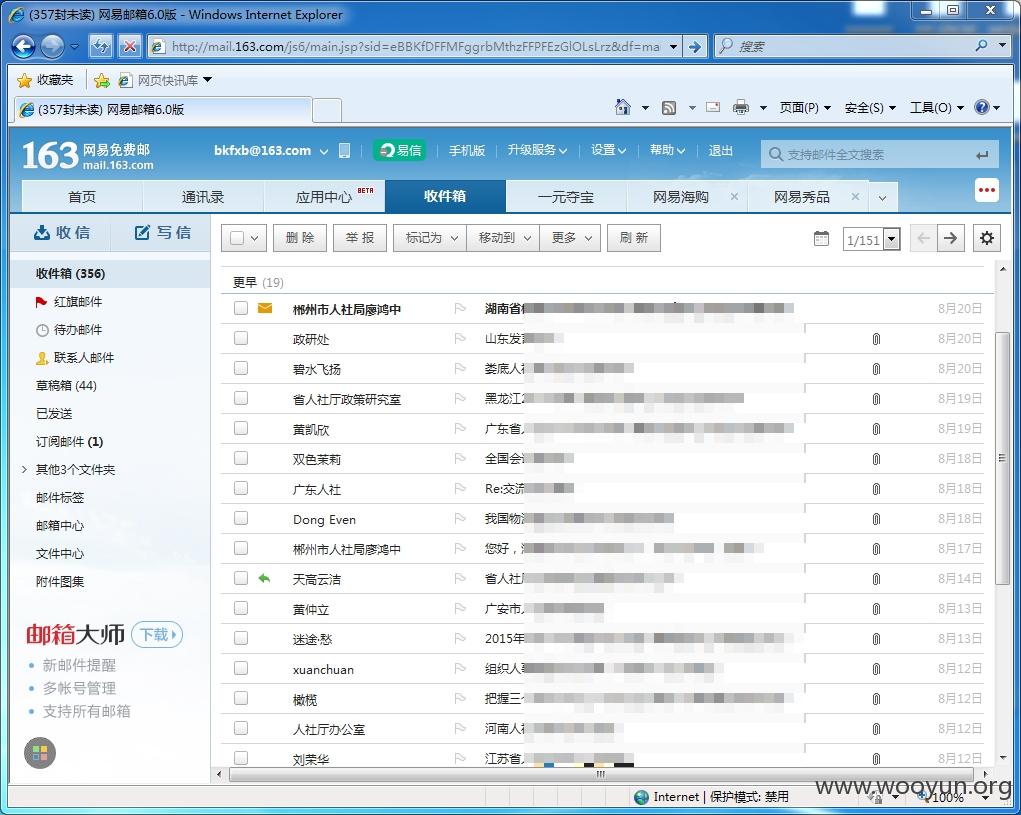
Task: Expand 其他3个文件夹 in sidebar
Action: click(24, 469)
